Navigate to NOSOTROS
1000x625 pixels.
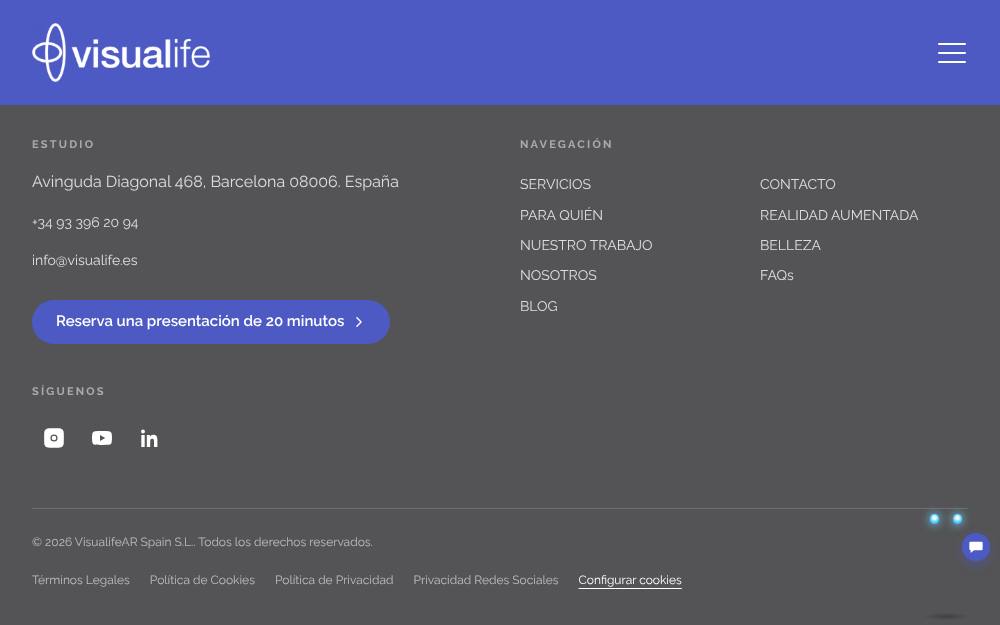click(558, 276)
